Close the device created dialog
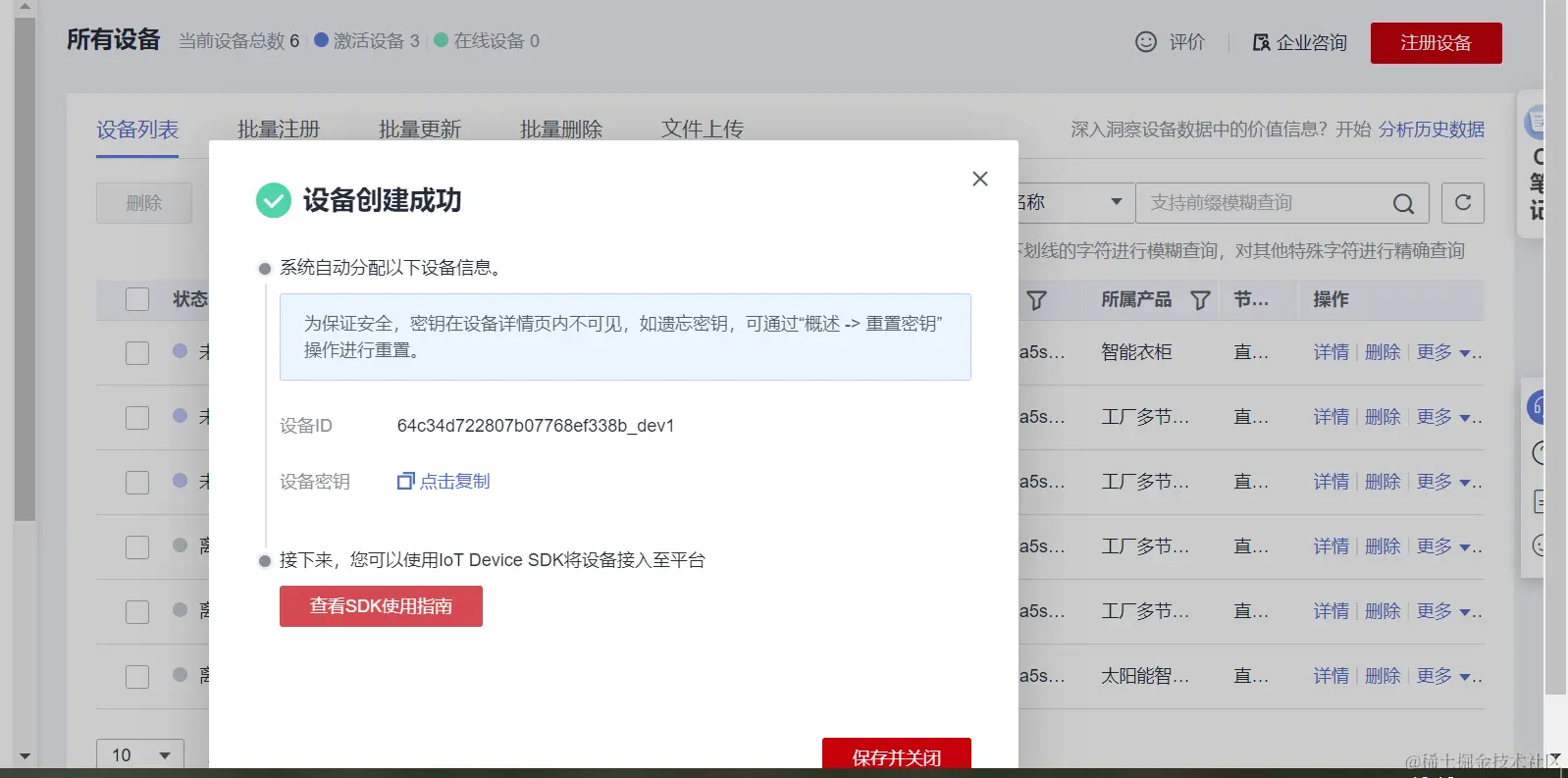This screenshot has width=1568, height=778. tap(979, 179)
